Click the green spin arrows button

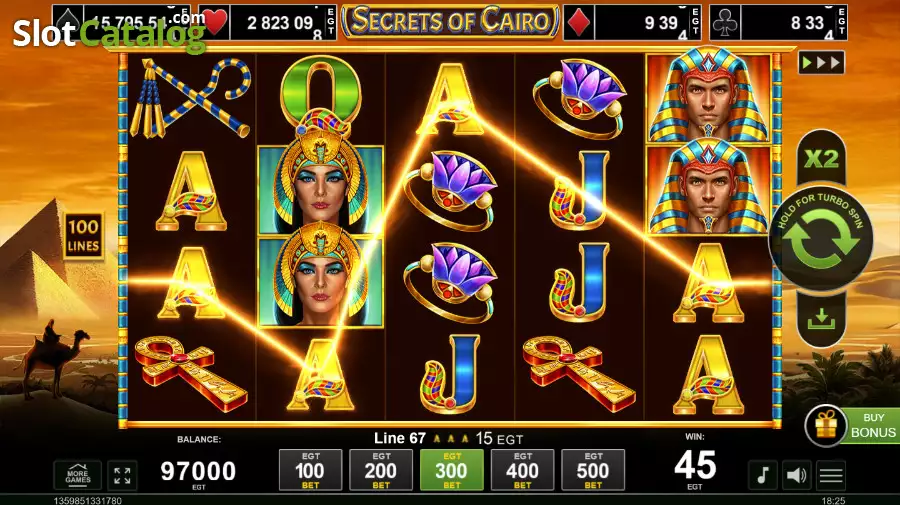pyautogui.click(x=821, y=239)
